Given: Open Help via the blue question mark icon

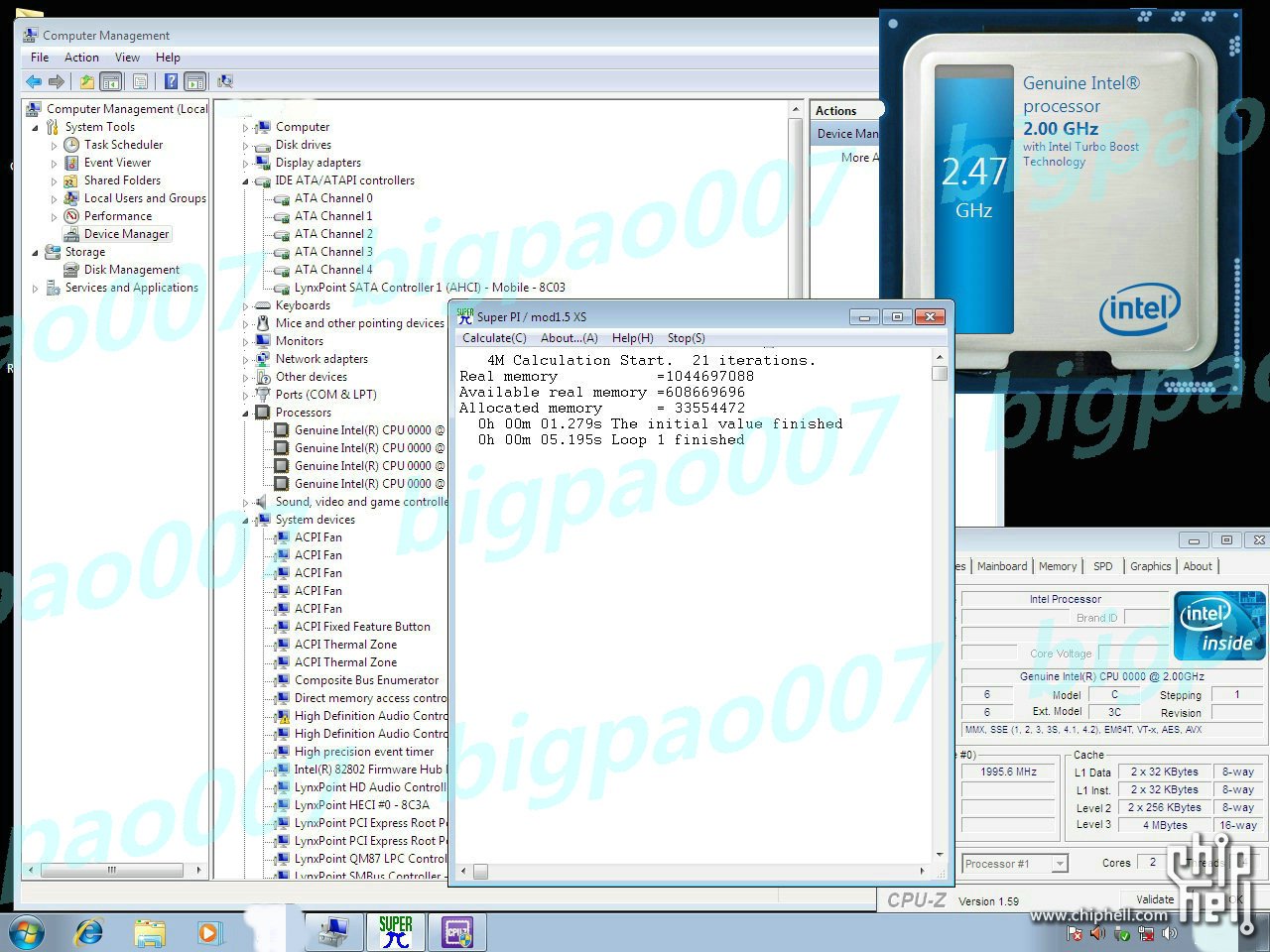Looking at the screenshot, I should click(x=171, y=81).
